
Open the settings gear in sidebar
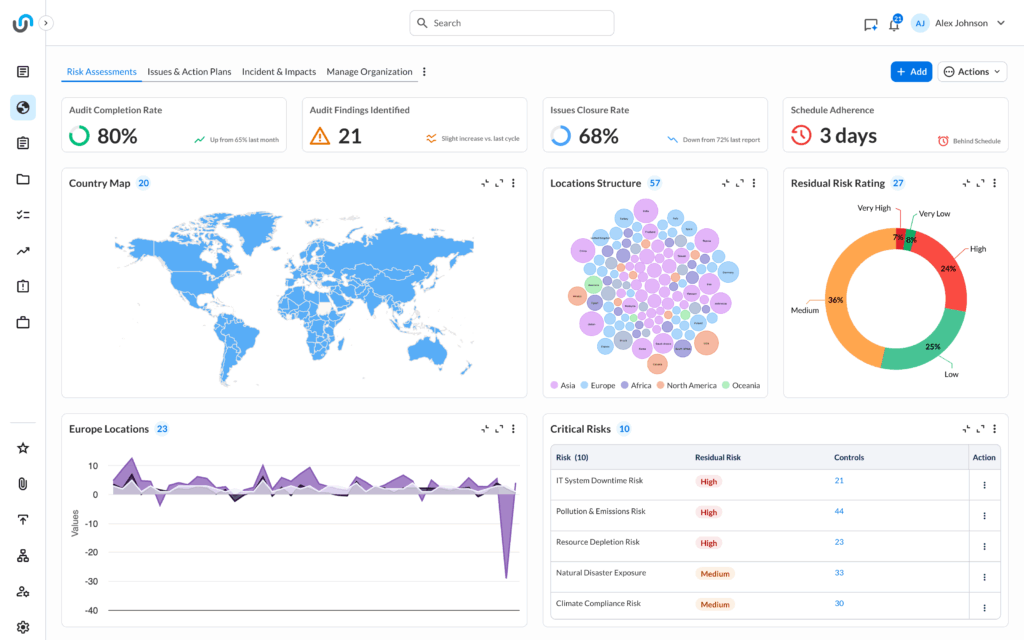click(23, 627)
